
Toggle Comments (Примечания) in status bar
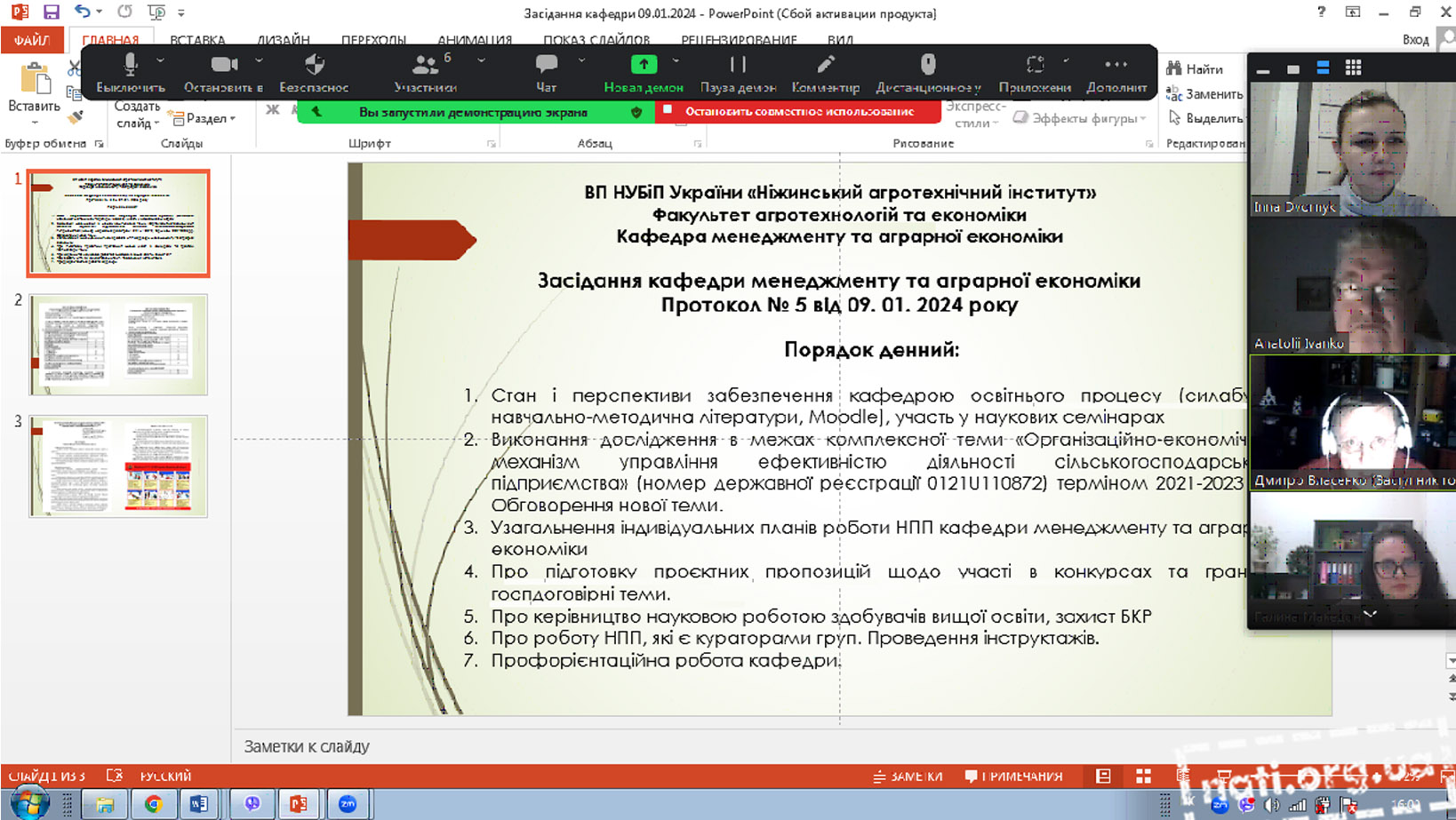1013,776
